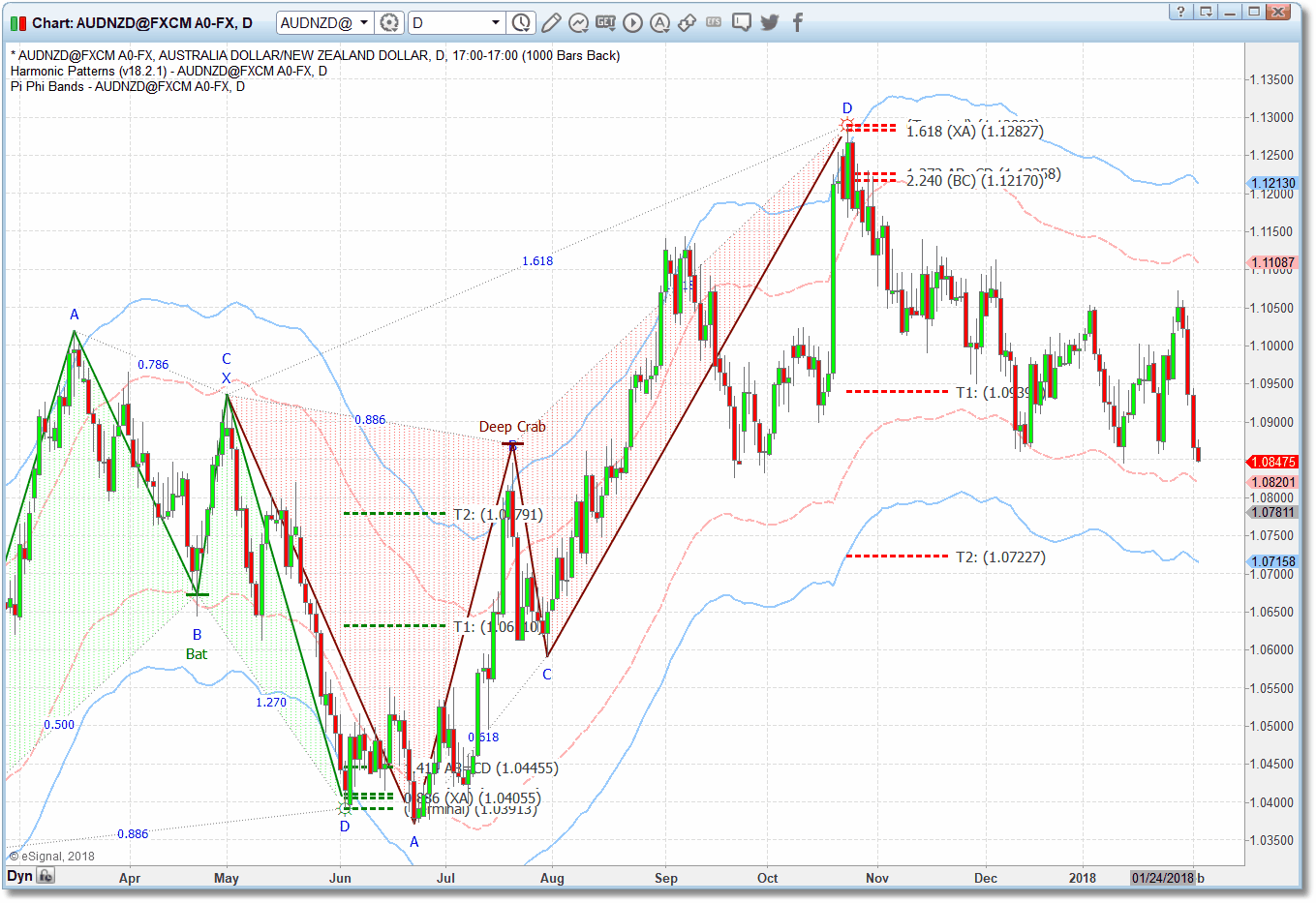Click the blue 1.07158 price tag
This screenshot has height=903, width=1316.
1272,561
